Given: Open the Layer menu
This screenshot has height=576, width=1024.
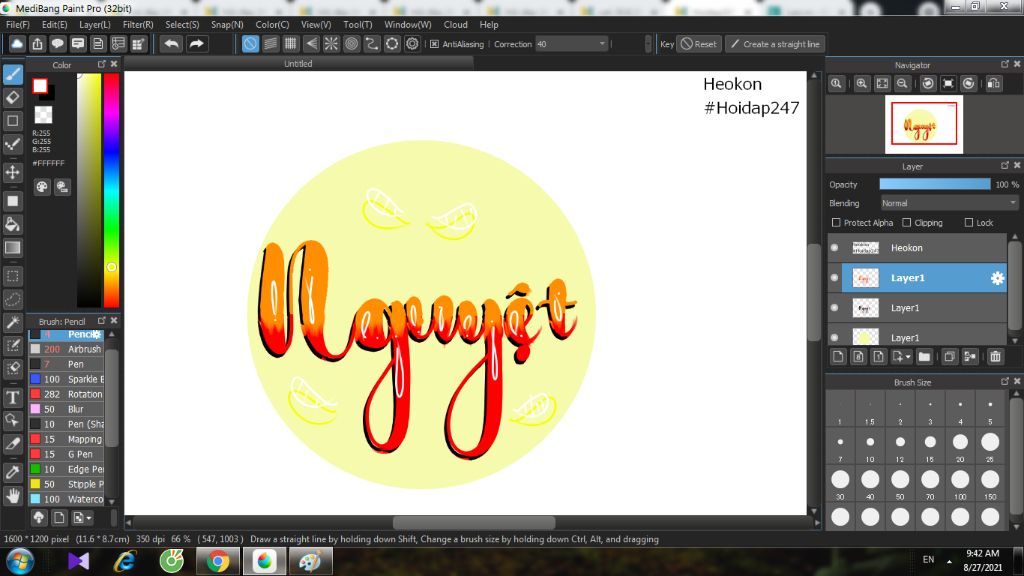Looking at the screenshot, I should tap(95, 24).
